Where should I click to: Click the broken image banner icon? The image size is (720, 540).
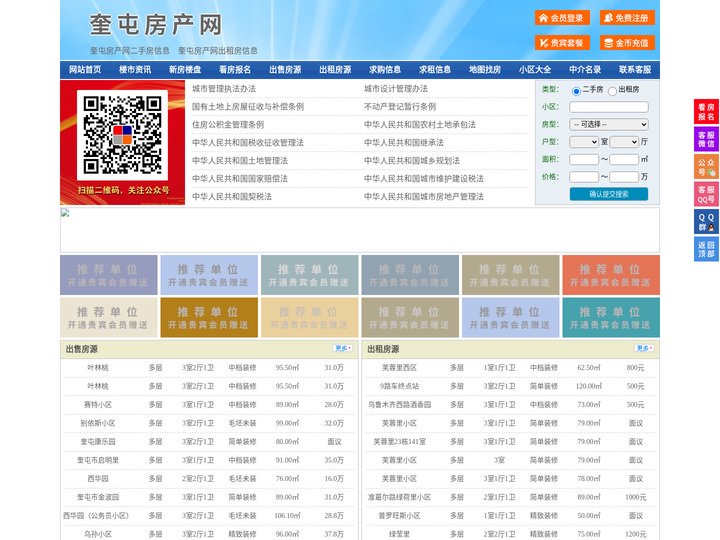point(65,213)
